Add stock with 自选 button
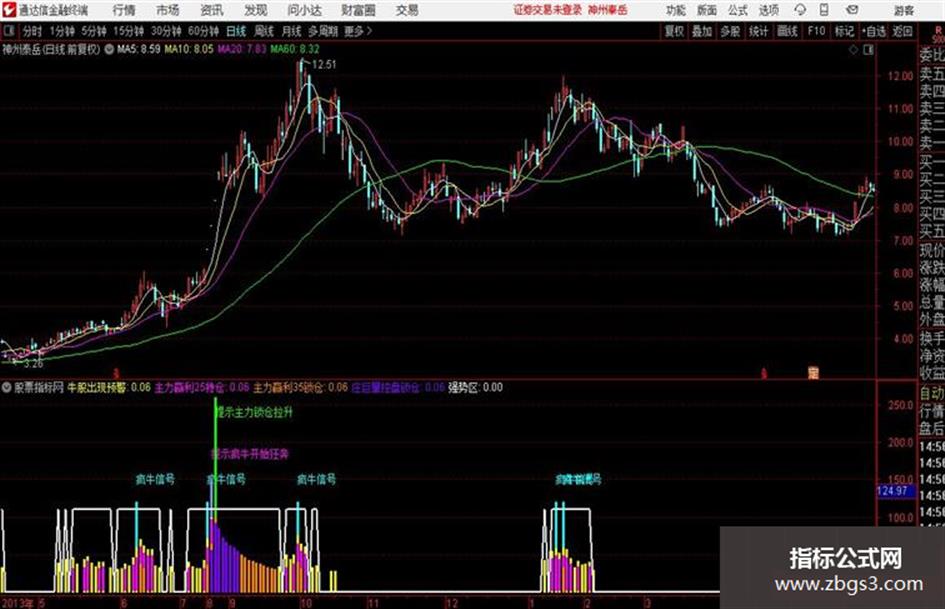Screen dimensions: 945x609 (x=873, y=31)
